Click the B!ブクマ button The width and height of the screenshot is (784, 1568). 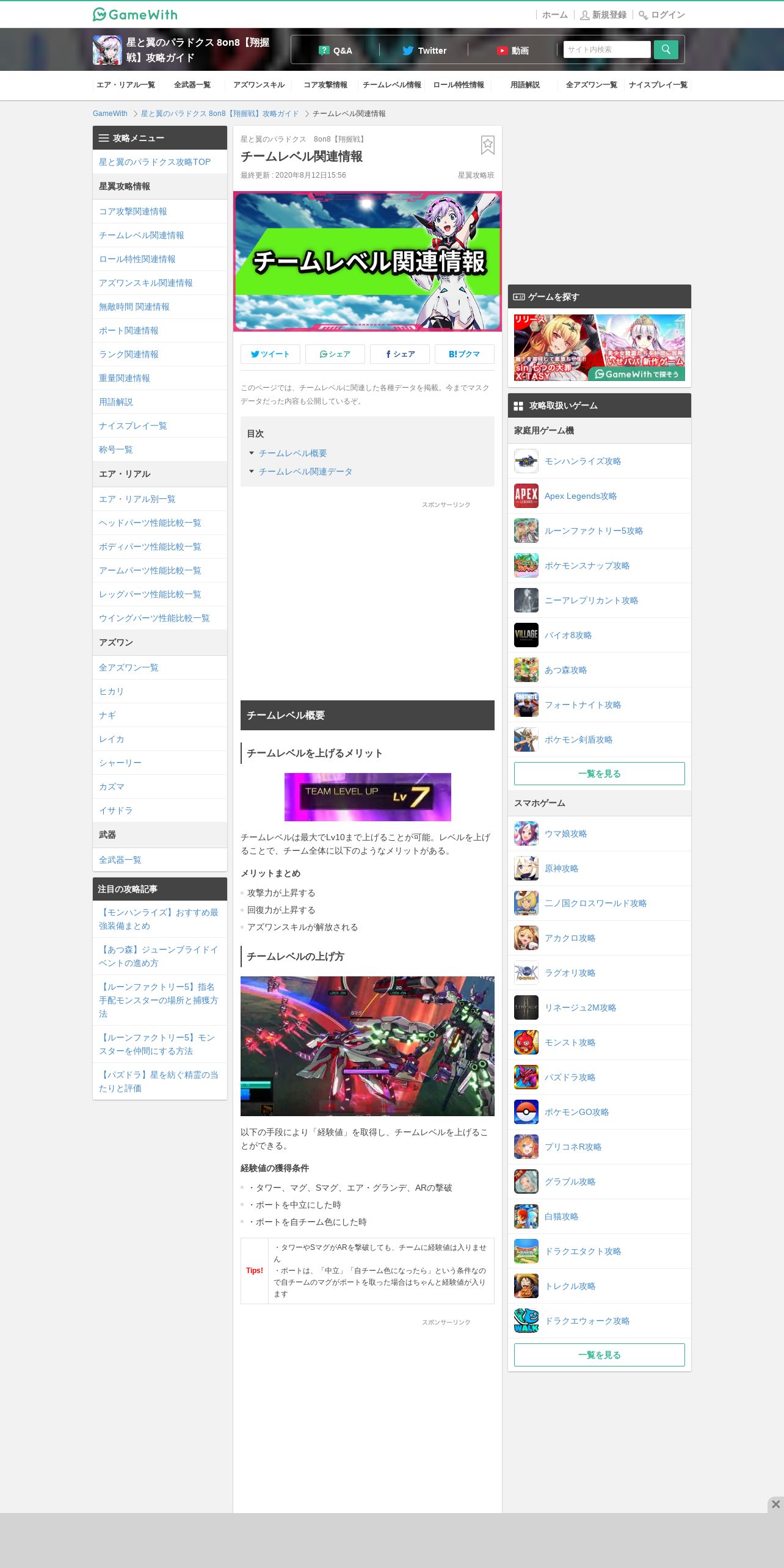(x=465, y=354)
